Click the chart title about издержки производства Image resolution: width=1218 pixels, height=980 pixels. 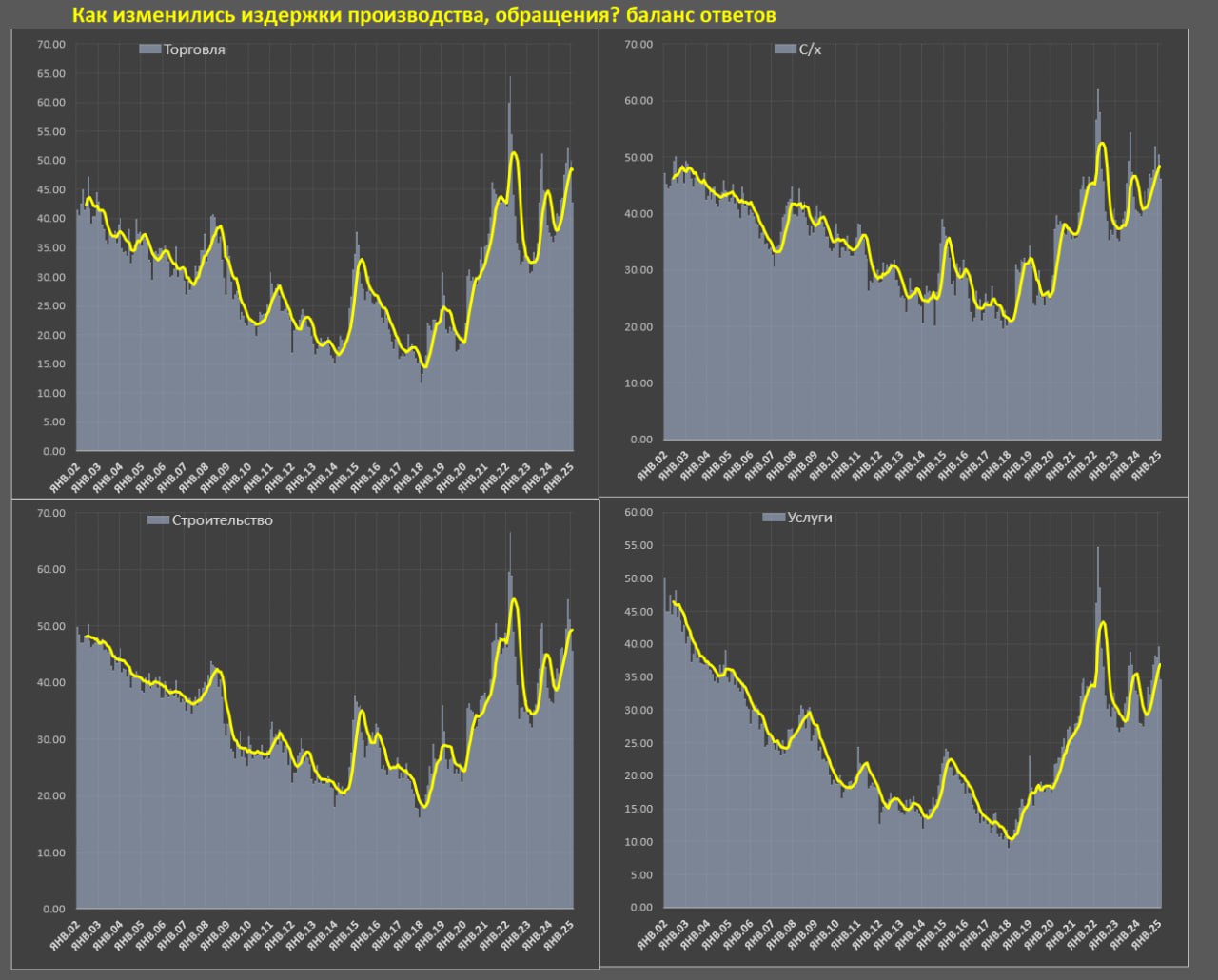coord(424,15)
